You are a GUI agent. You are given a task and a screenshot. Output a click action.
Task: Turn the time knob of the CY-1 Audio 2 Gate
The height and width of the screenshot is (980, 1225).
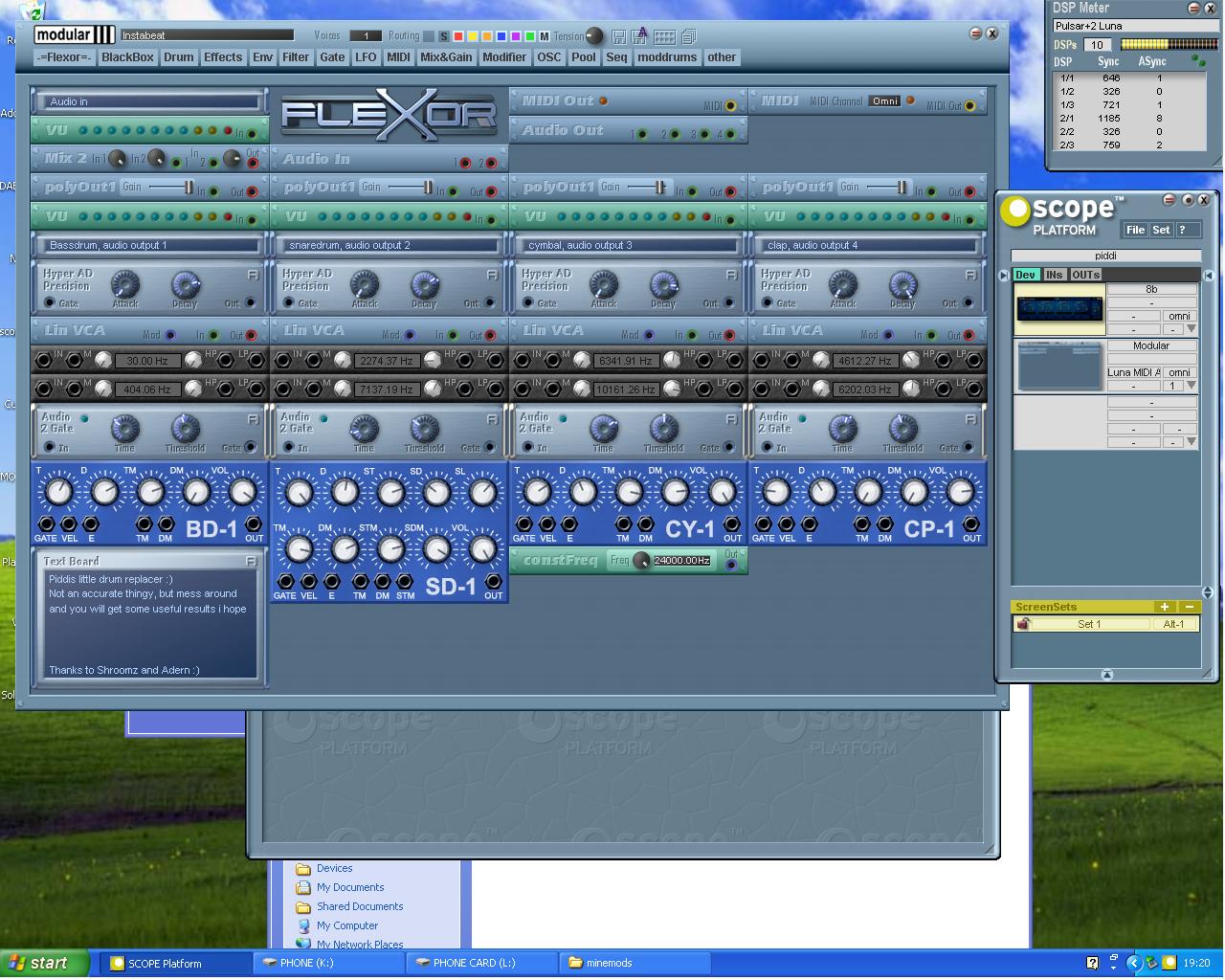point(603,428)
